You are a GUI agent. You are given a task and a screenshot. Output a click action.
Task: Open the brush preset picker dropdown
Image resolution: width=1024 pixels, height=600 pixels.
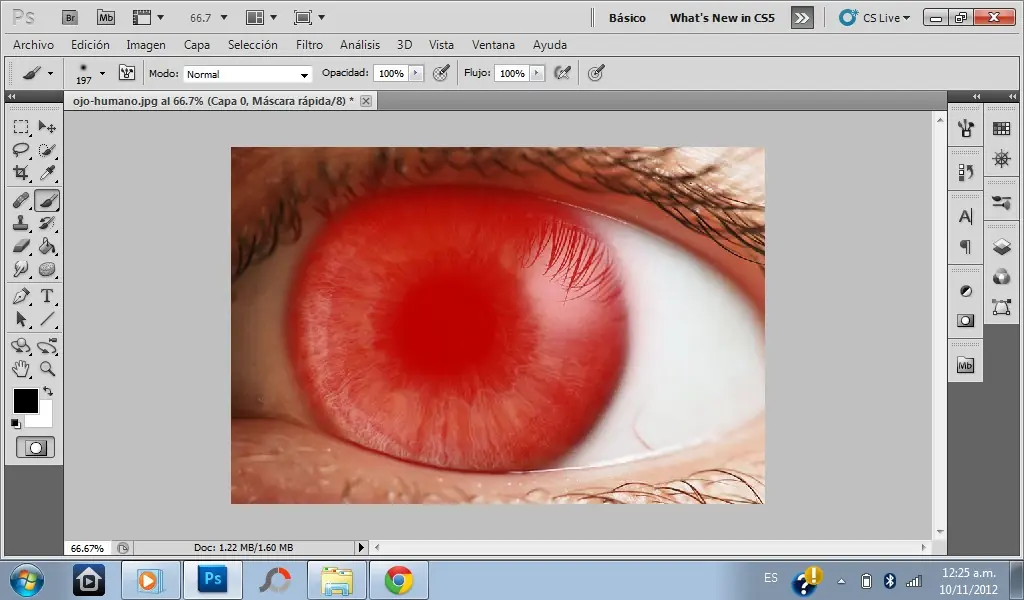click(x=101, y=73)
